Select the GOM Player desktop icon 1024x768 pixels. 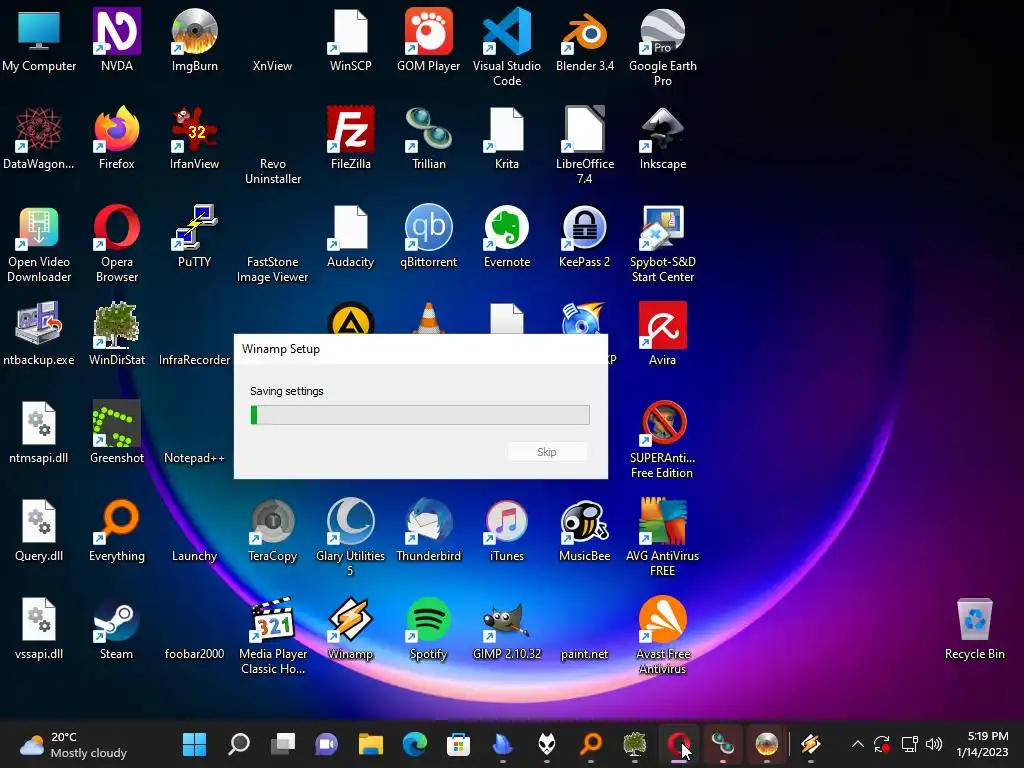[428, 31]
